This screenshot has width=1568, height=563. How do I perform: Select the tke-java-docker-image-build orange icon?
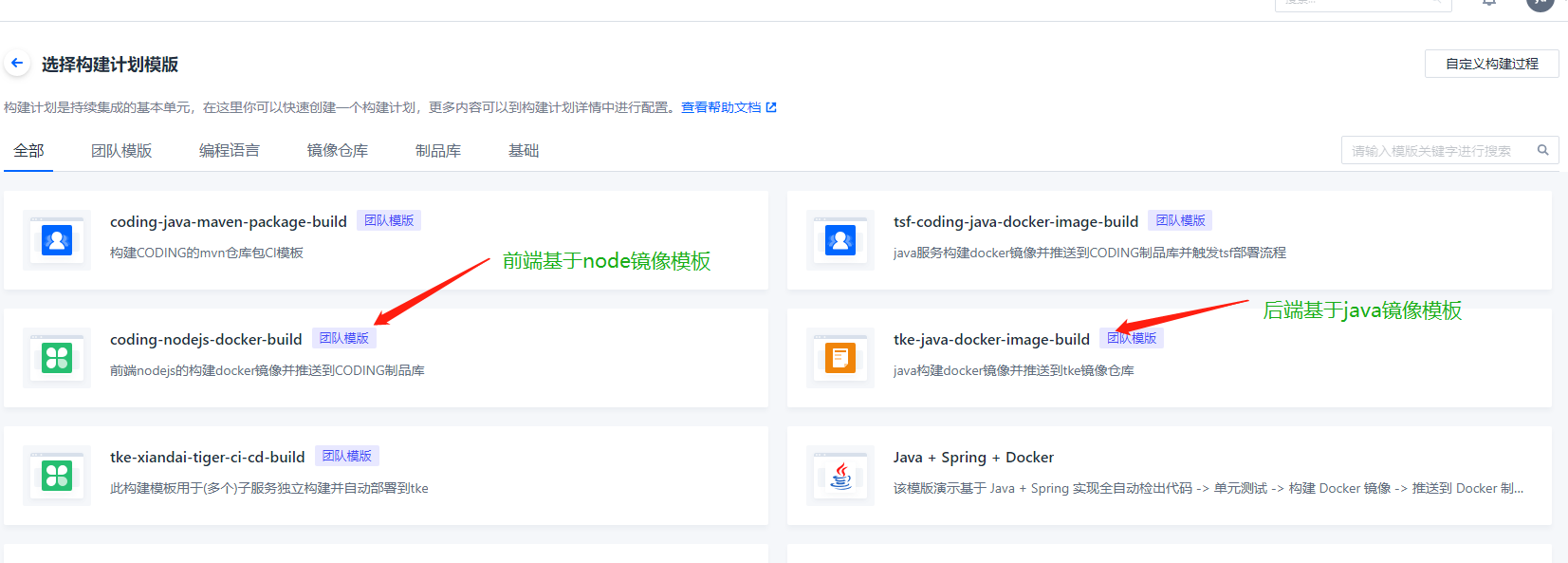pyautogui.click(x=840, y=358)
